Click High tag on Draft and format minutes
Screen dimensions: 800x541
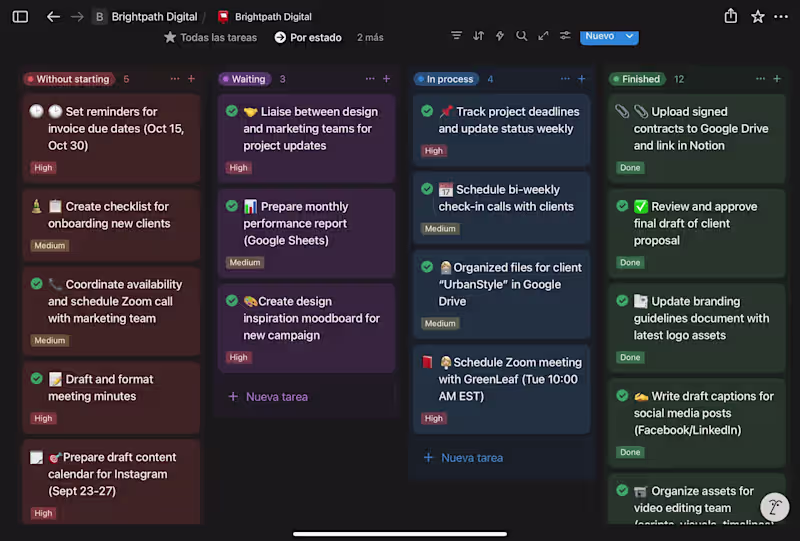43,418
